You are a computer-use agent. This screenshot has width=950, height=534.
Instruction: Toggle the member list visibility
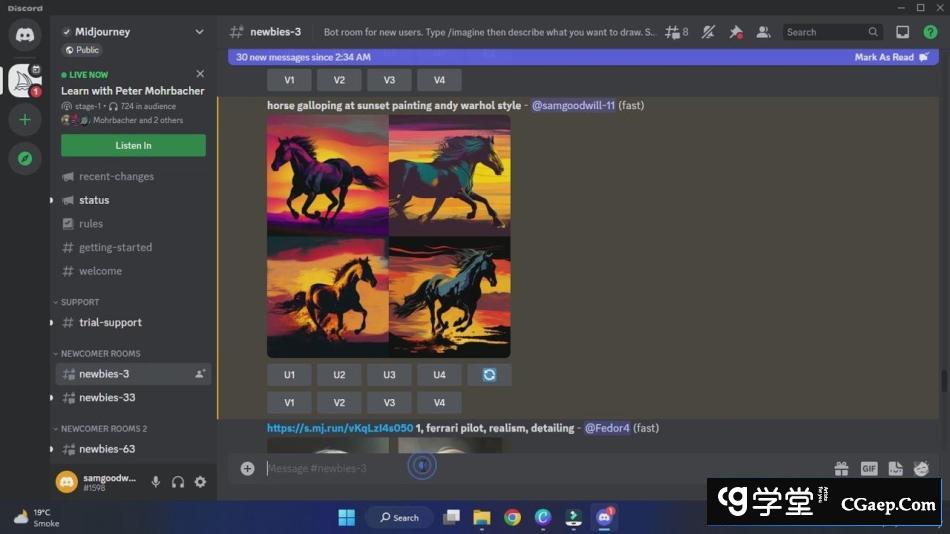pyautogui.click(x=764, y=32)
